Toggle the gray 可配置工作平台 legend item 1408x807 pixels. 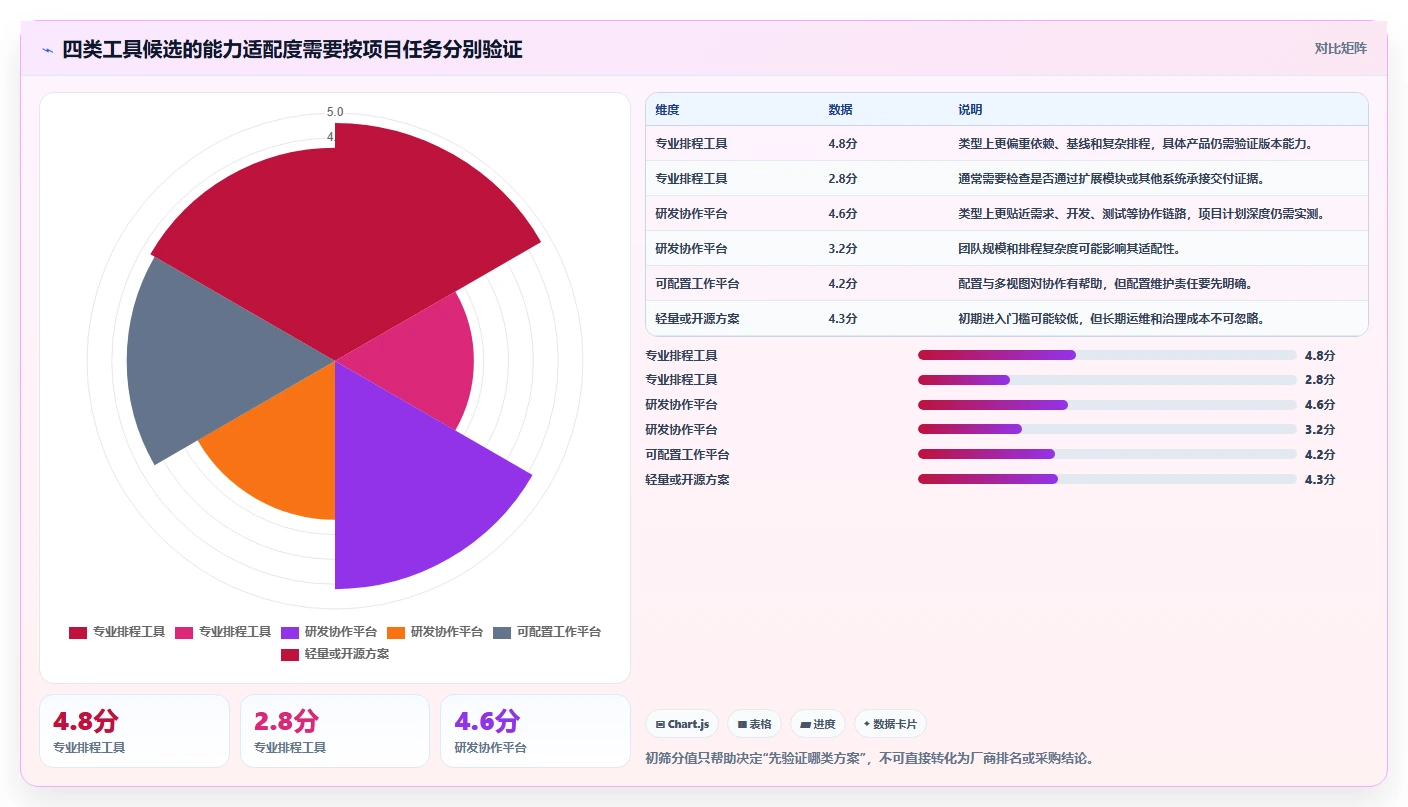click(548, 632)
